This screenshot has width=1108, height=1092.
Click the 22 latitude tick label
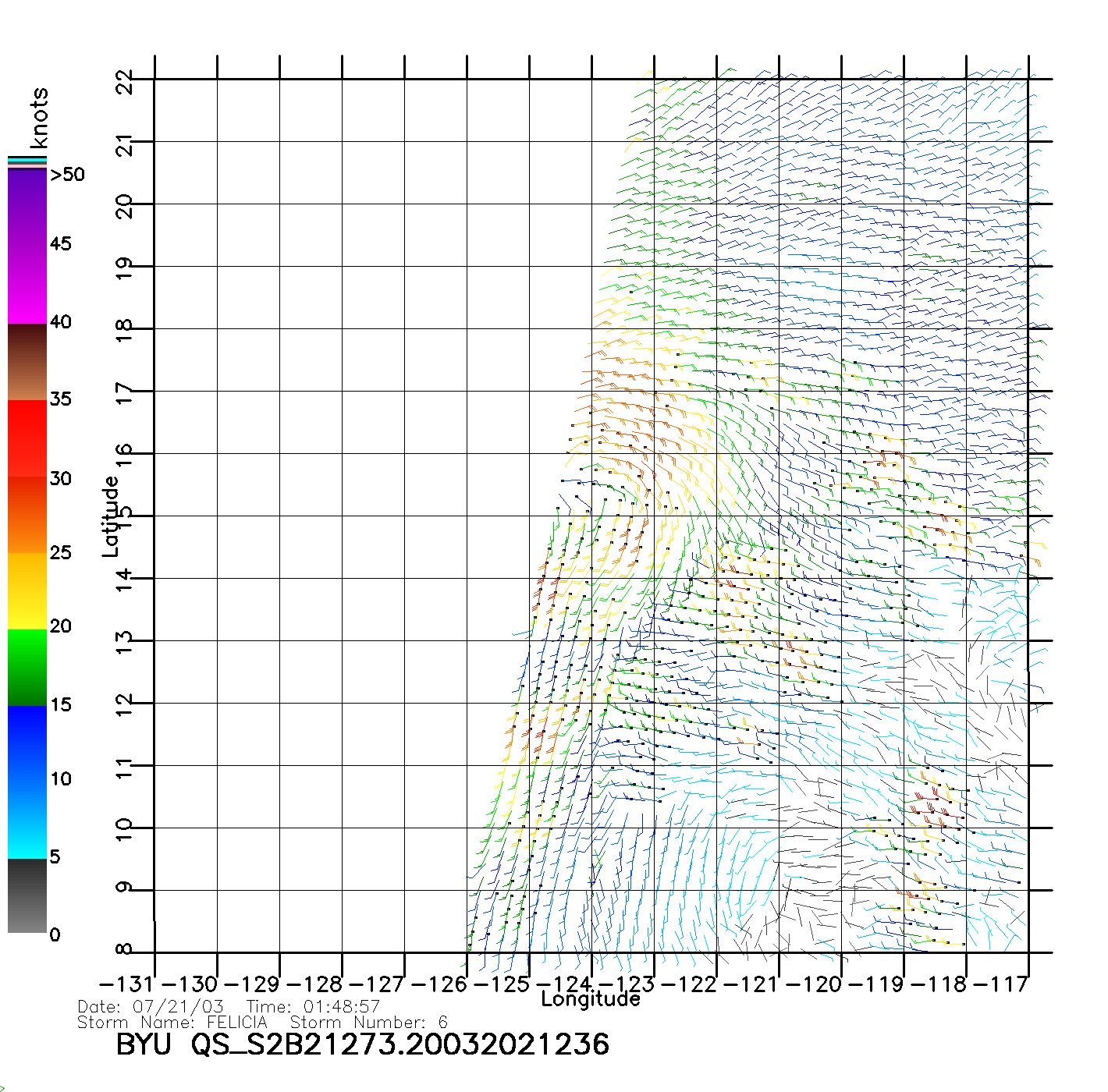pos(124,80)
